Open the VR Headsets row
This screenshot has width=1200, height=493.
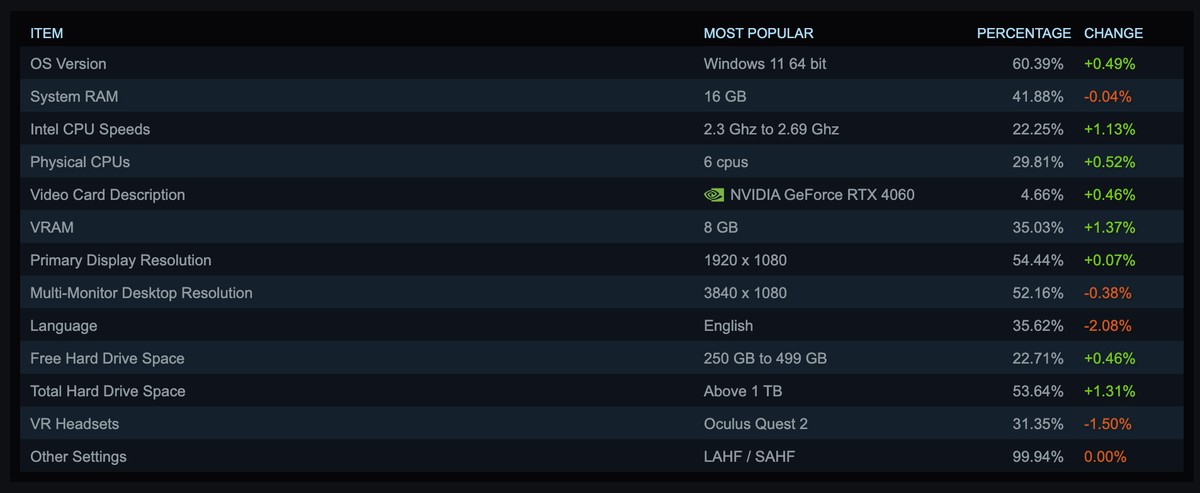coord(75,424)
